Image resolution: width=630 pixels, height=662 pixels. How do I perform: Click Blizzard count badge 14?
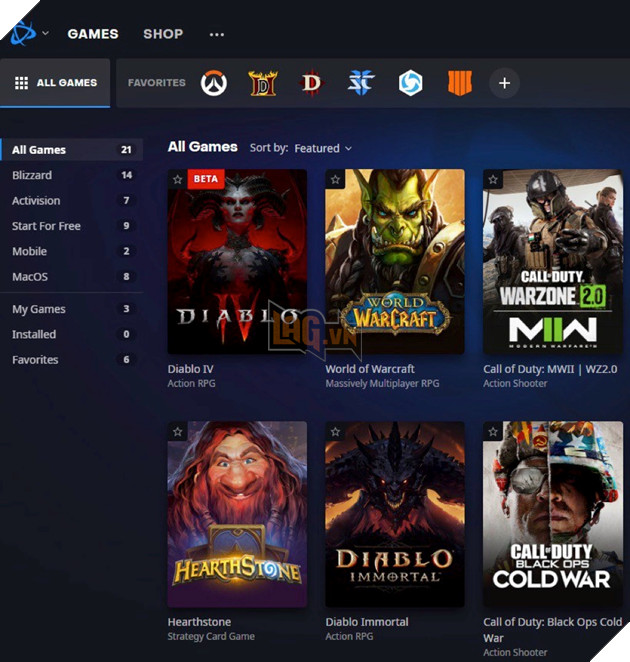tap(126, 175)
